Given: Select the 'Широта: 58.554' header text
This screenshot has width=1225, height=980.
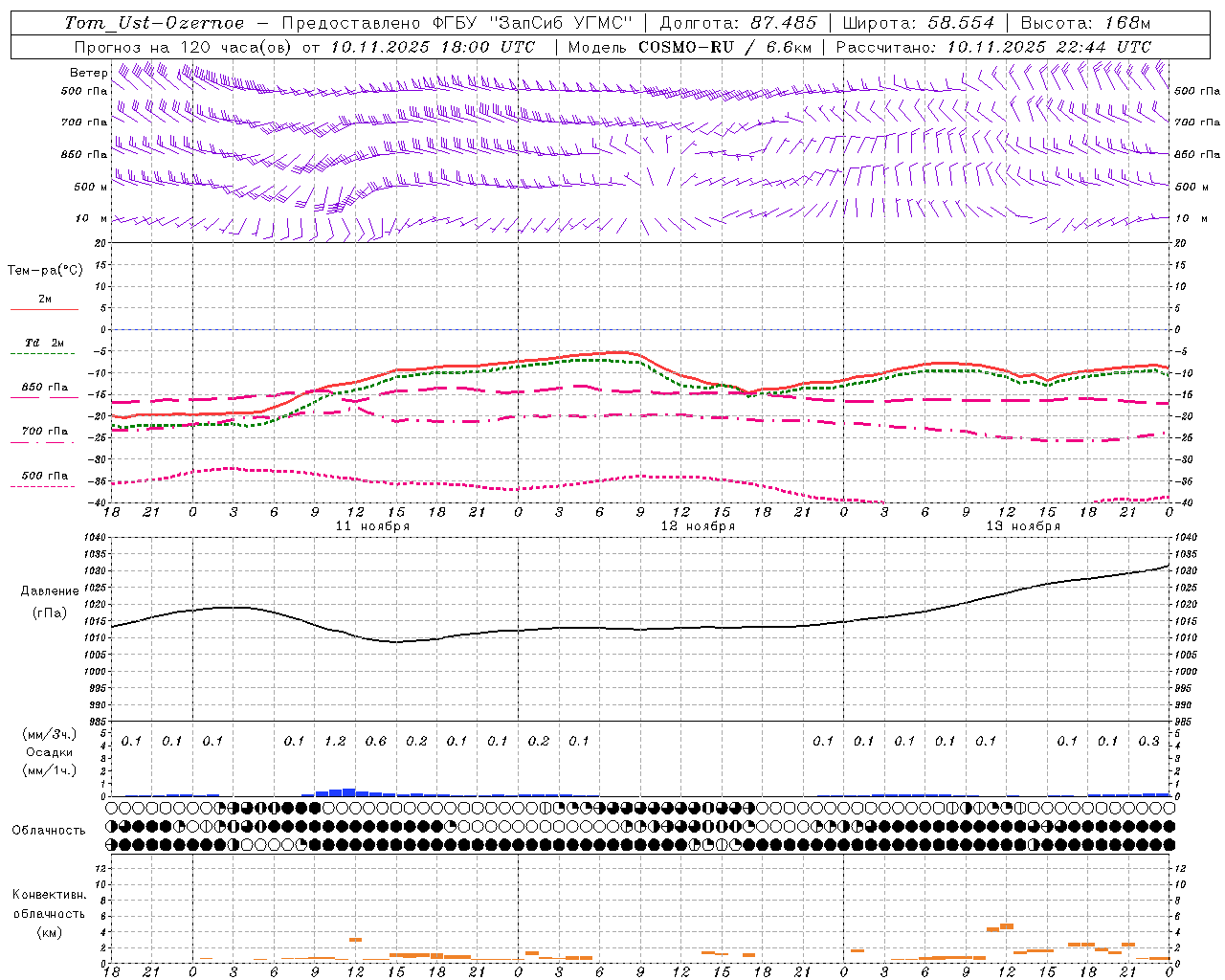Looking at the screenshot, I should [919, 23].
